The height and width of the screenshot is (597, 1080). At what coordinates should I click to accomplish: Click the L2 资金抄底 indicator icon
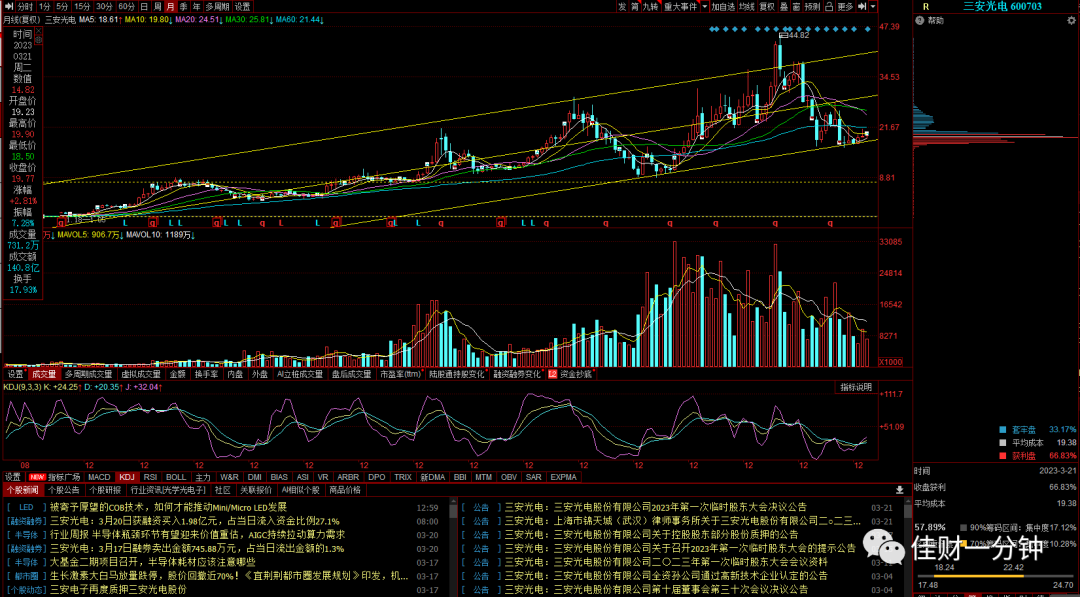[552, 375]
